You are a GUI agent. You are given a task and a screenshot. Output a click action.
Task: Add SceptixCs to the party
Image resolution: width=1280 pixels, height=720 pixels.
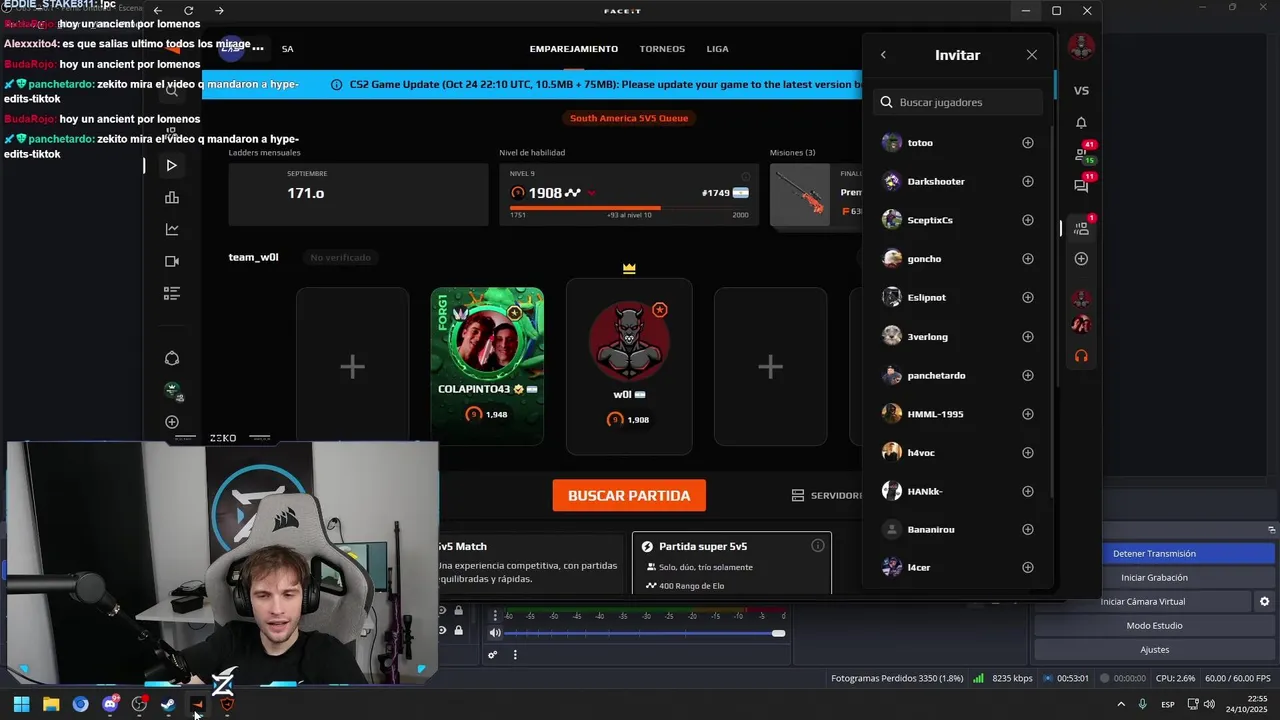[x=1028, y=220]
